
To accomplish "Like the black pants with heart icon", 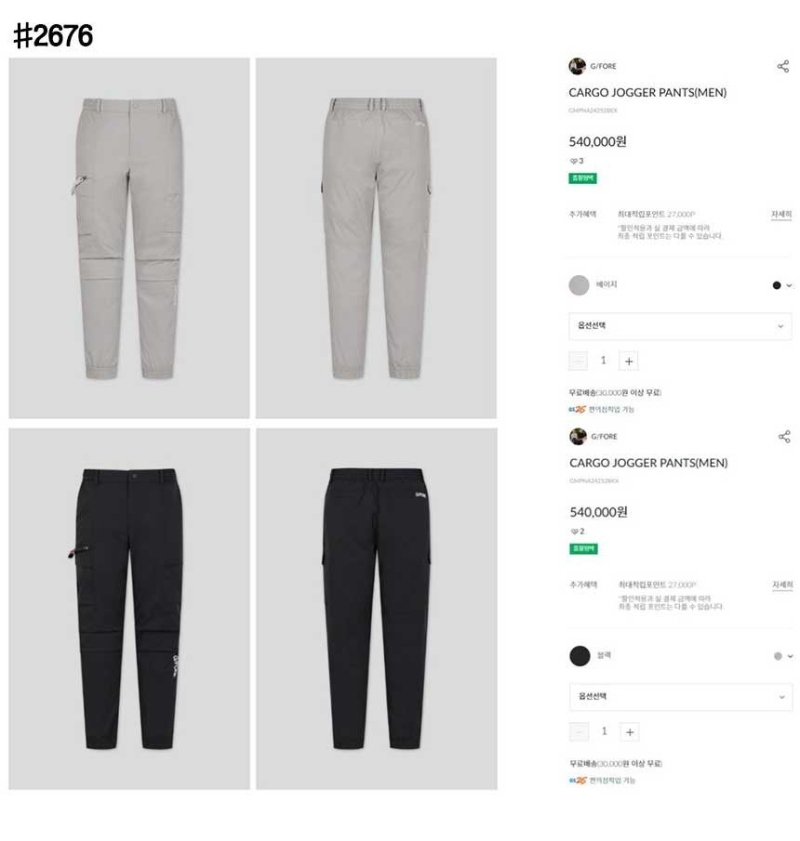I will tap(574, 532).
